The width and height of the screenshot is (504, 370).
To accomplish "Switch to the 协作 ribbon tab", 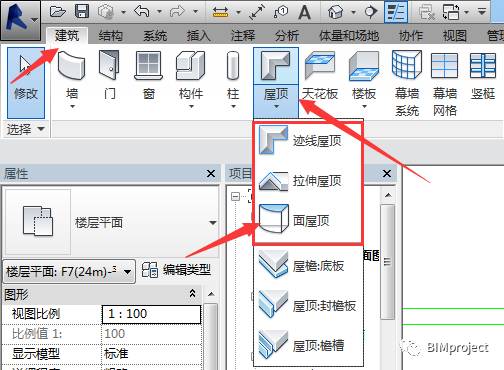I will [x=411, y=35].
